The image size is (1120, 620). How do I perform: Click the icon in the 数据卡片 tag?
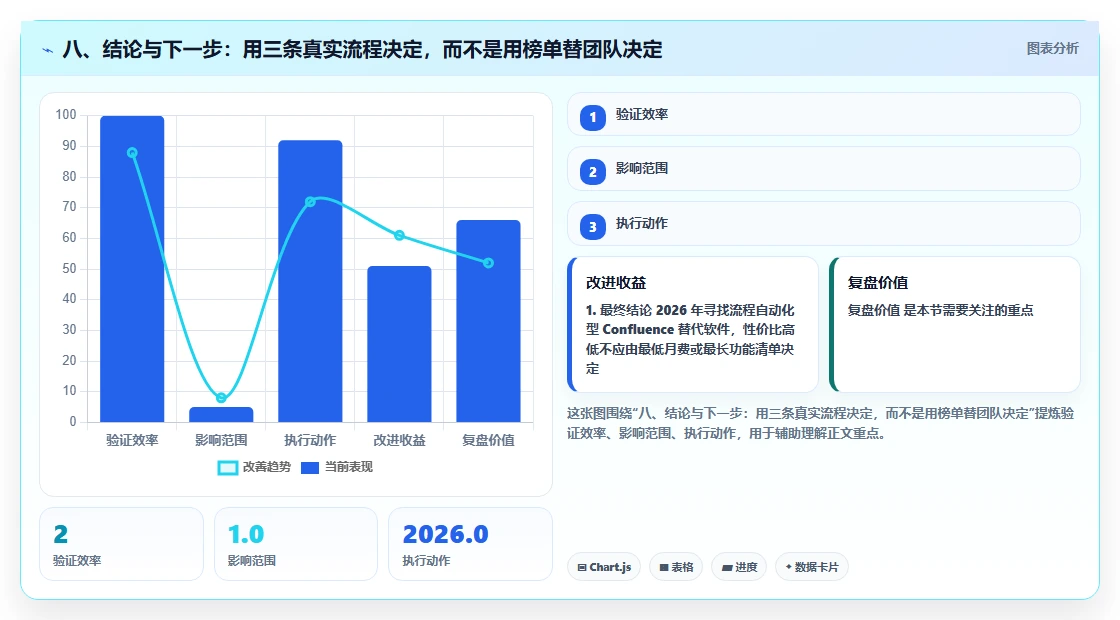789,566
